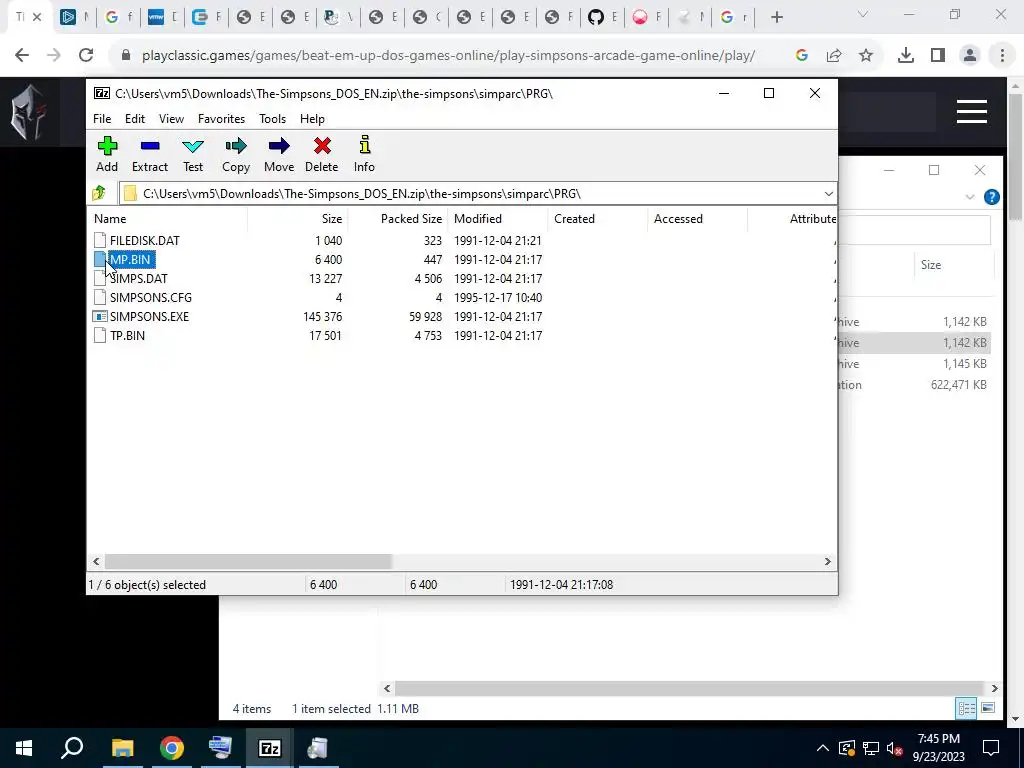Open Windows taskbar search
The image size is (1024, 768).
coord(72,748)
